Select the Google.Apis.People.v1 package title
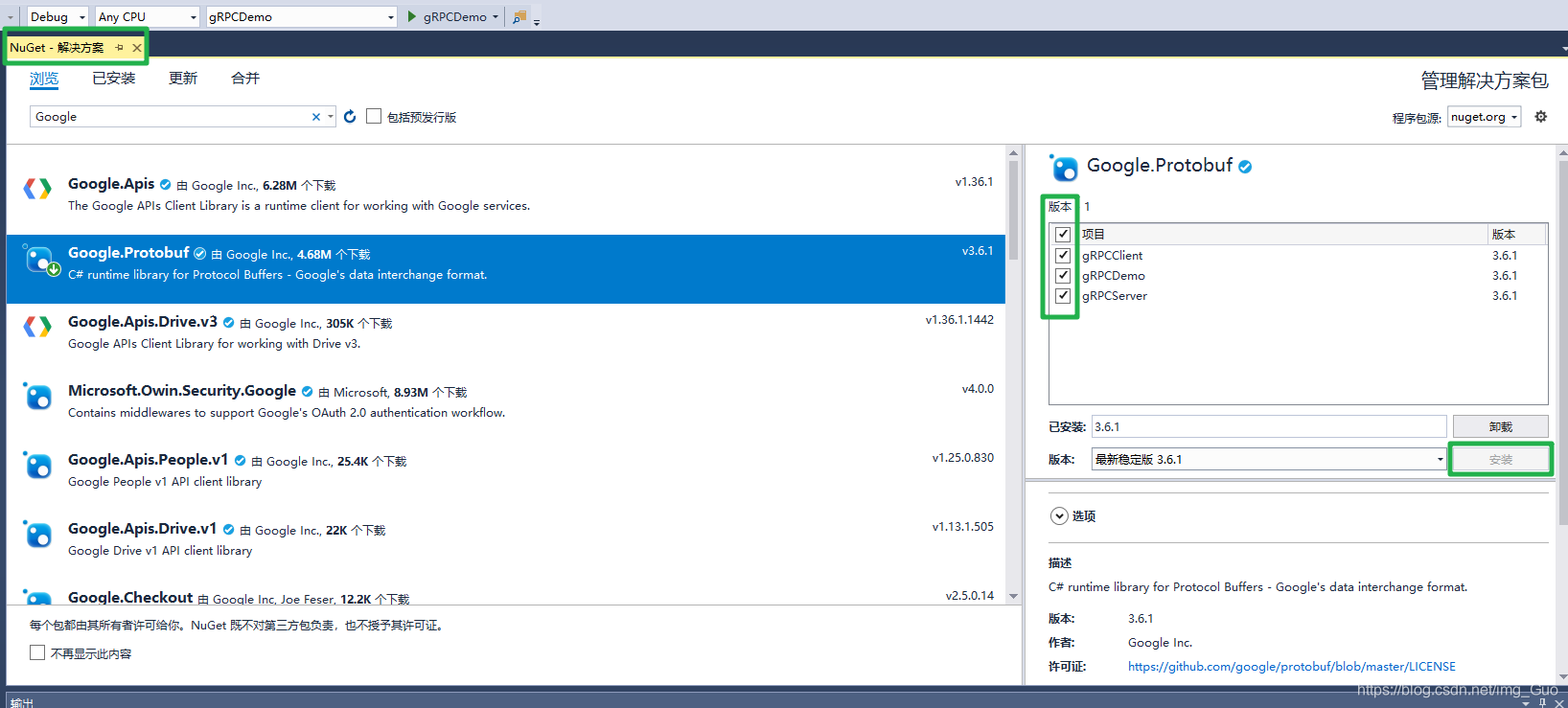Viewport: 1568px width, 708px height. (x=149, y=460)
